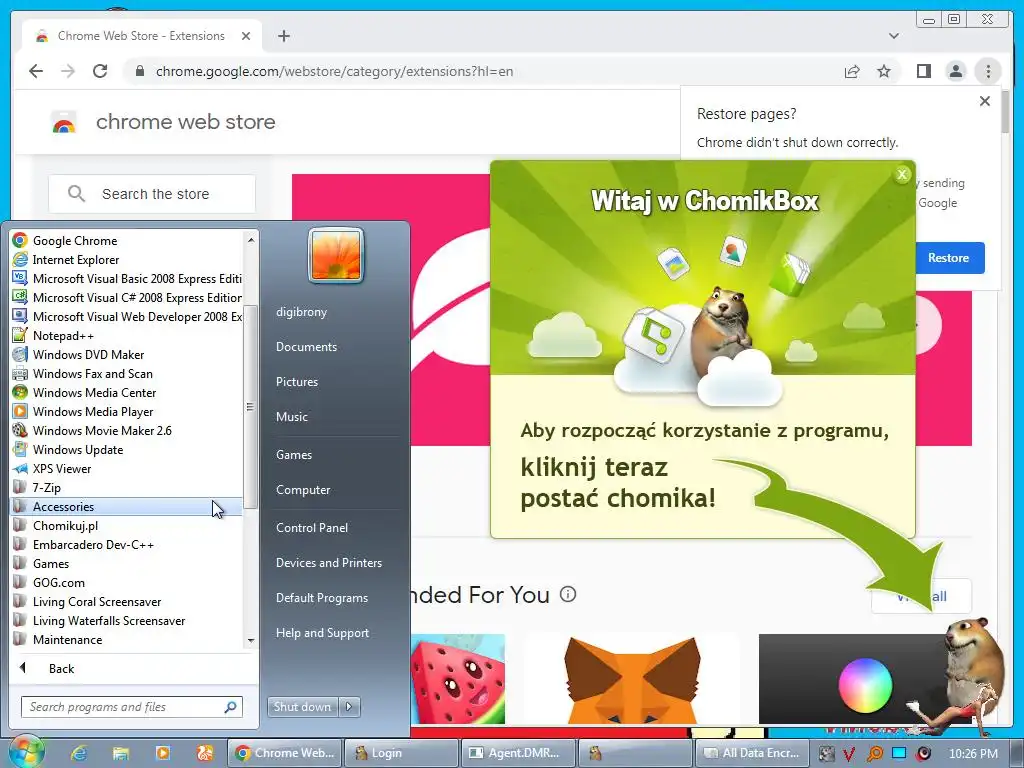Launch Internet Explorer from taskbar
The height and width of the screenshot is (768, 1024).
click(79, 753)
